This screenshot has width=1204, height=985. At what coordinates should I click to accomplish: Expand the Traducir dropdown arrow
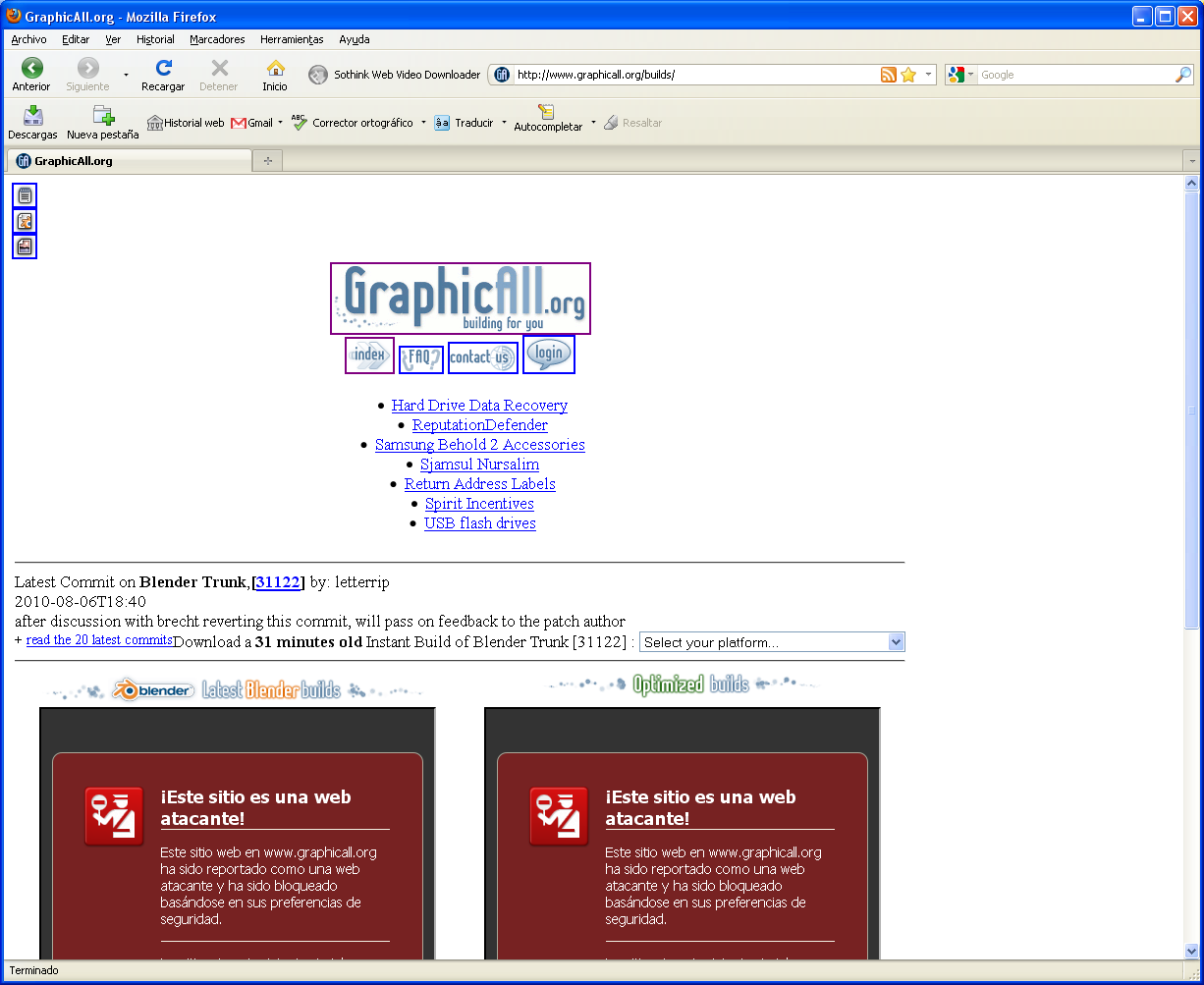504,123
